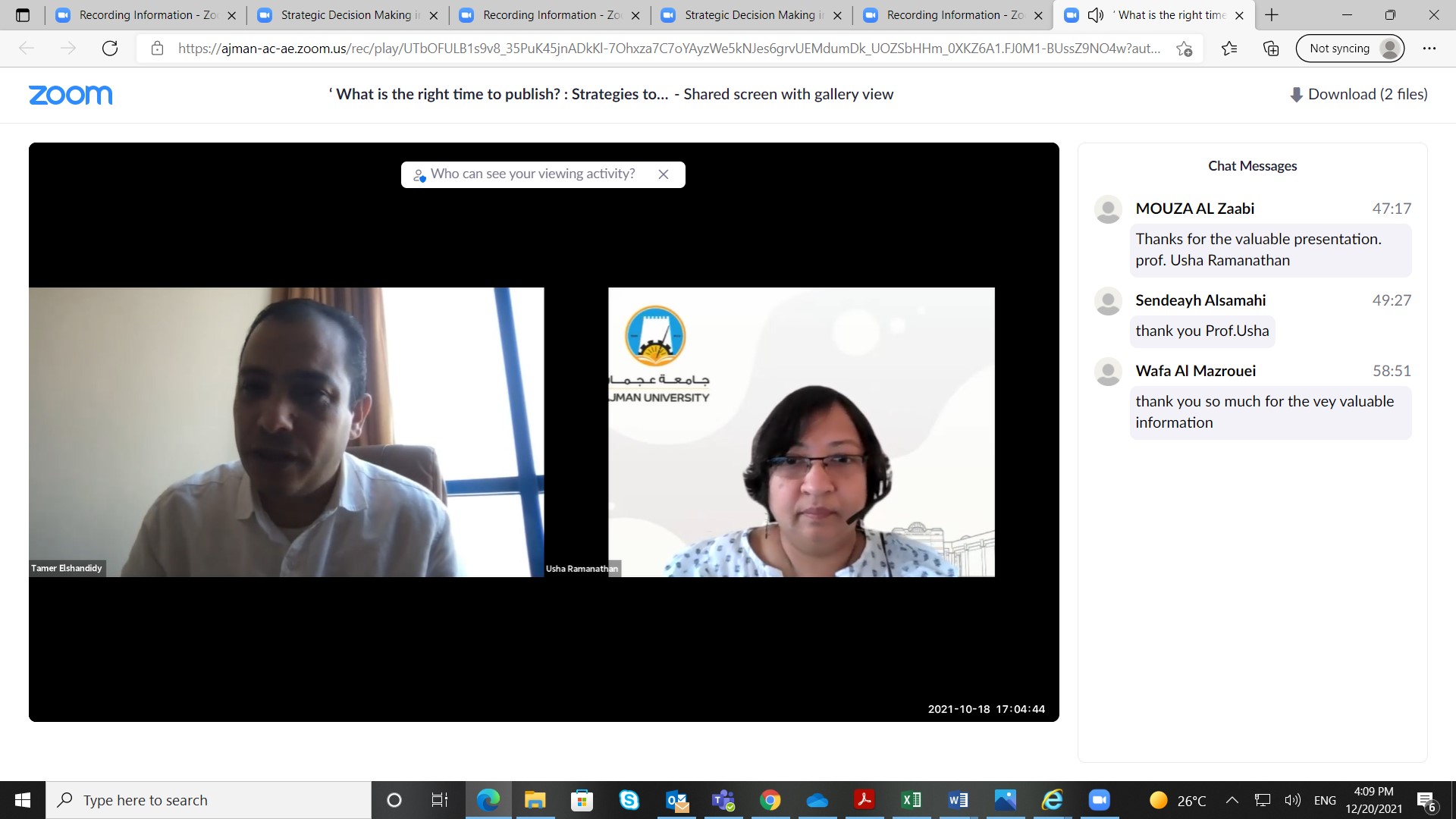Viewport: 1456px width, 819px height.
Task: Click the browser address bar URL
Action: (667, 49)
